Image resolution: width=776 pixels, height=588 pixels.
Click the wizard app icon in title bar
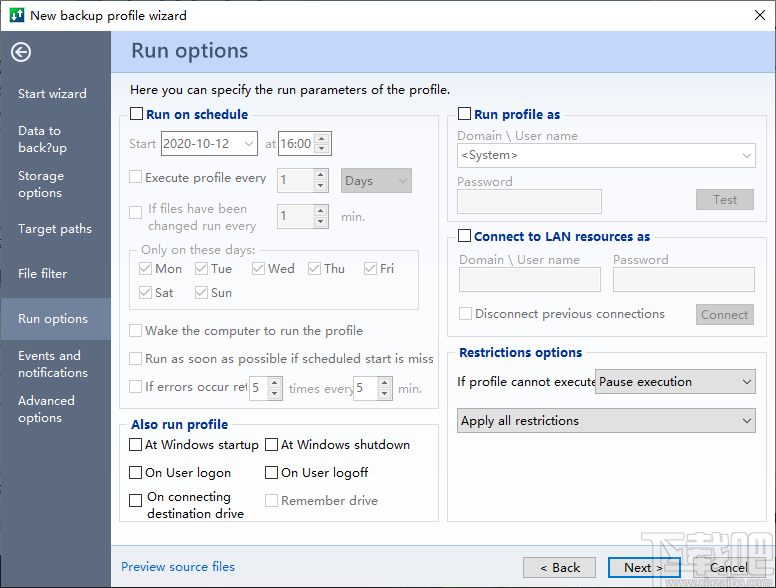(15, 15)
